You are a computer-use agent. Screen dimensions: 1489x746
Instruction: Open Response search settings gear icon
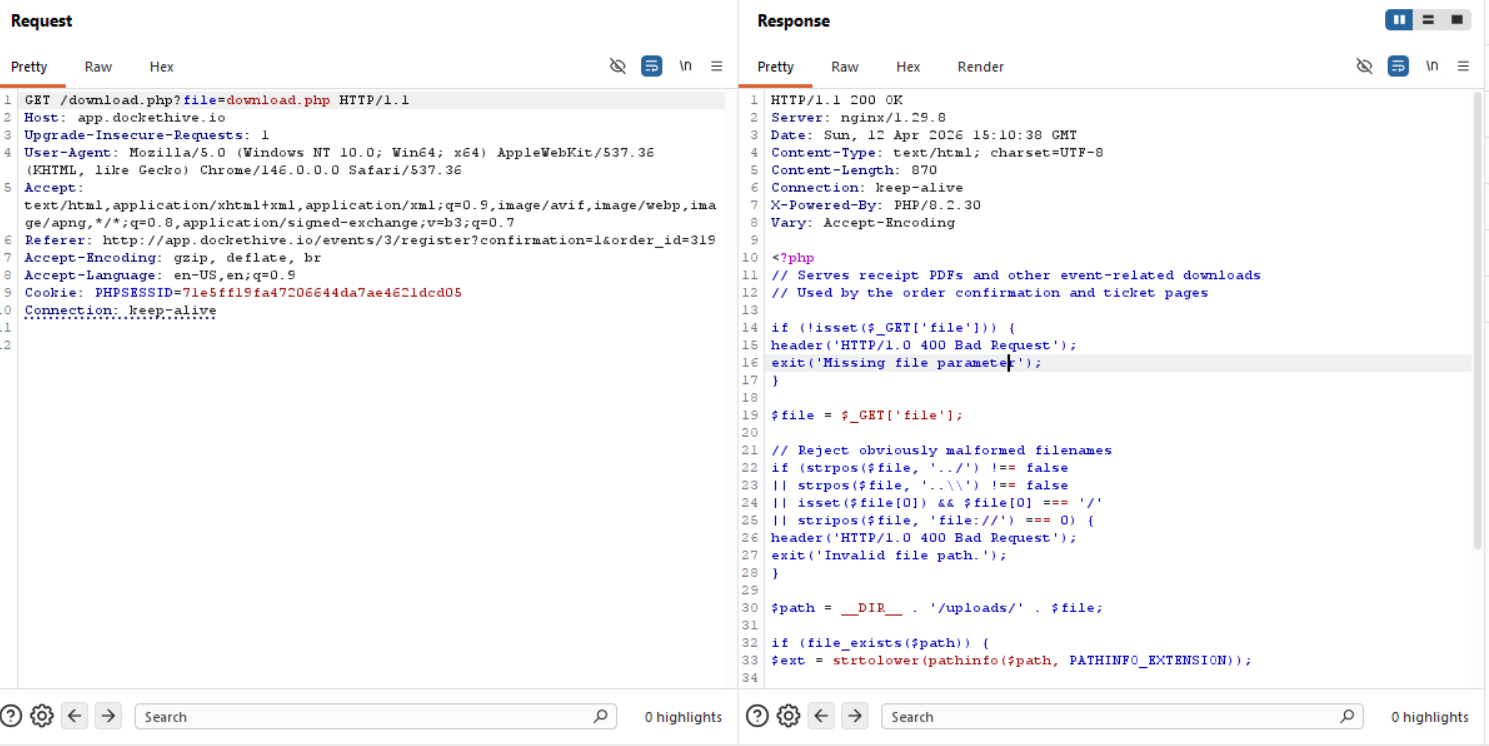point(788,716)
